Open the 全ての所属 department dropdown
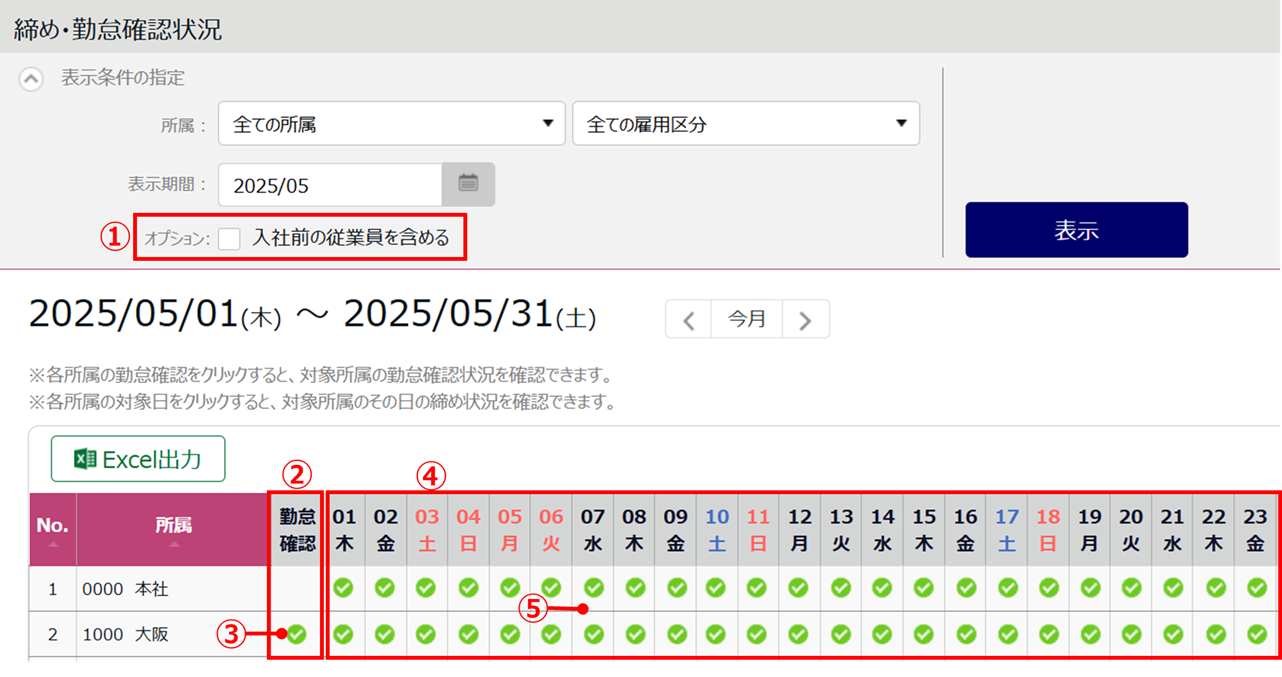Screen dimensions: 1282x677 (x=392, y=124)
